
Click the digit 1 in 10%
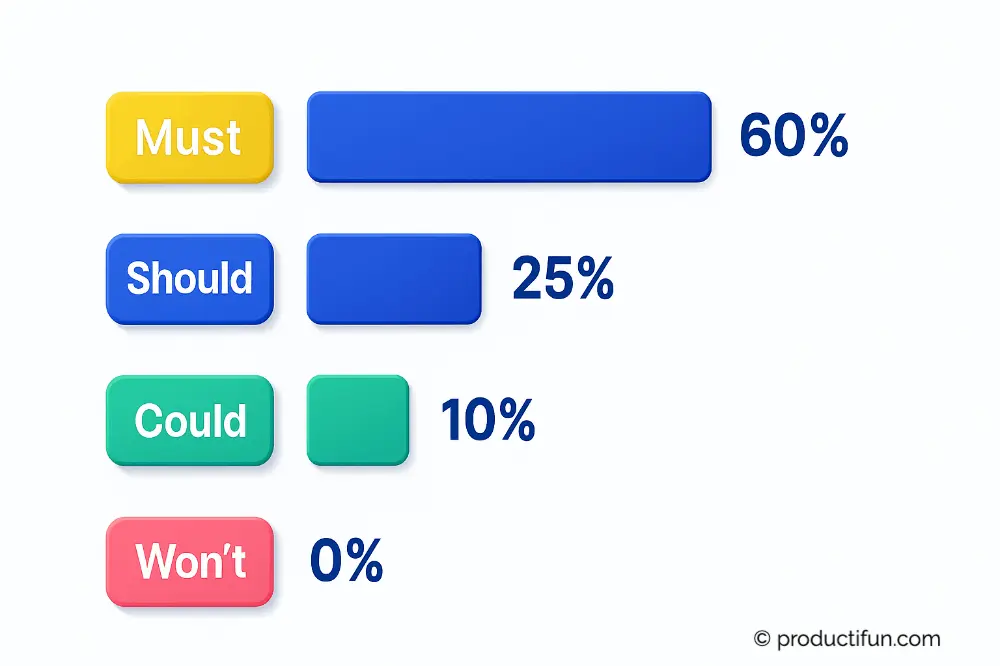click(x=452, y=419)
